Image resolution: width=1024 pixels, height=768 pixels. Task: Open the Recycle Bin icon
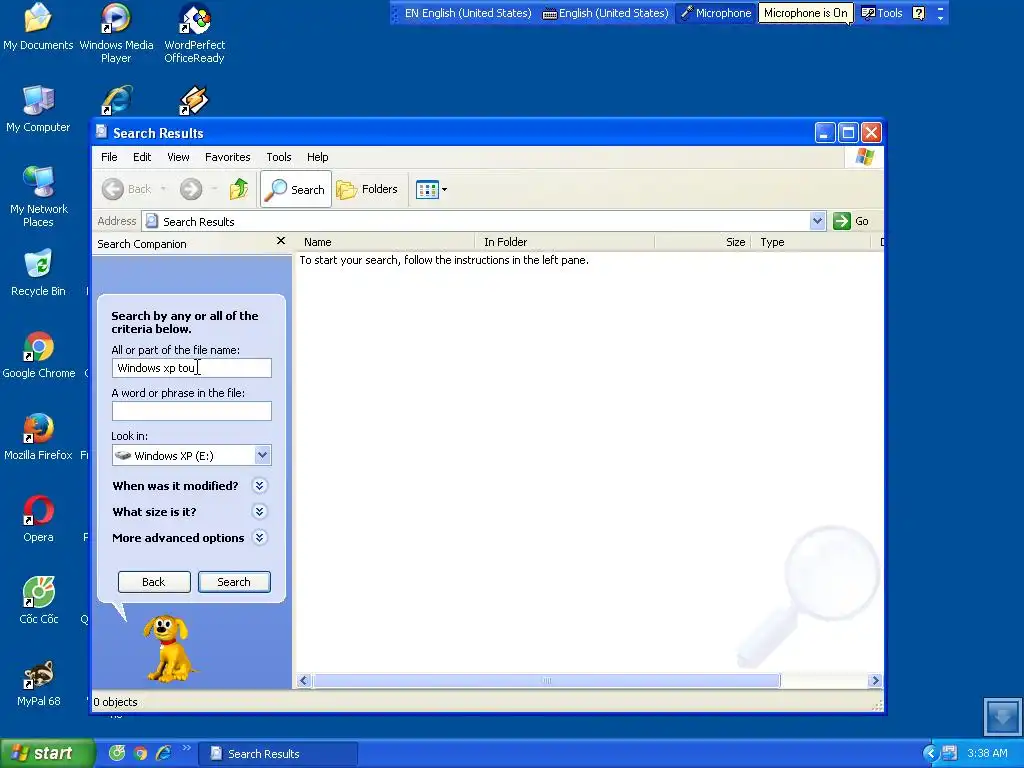(x=38, y=272)
